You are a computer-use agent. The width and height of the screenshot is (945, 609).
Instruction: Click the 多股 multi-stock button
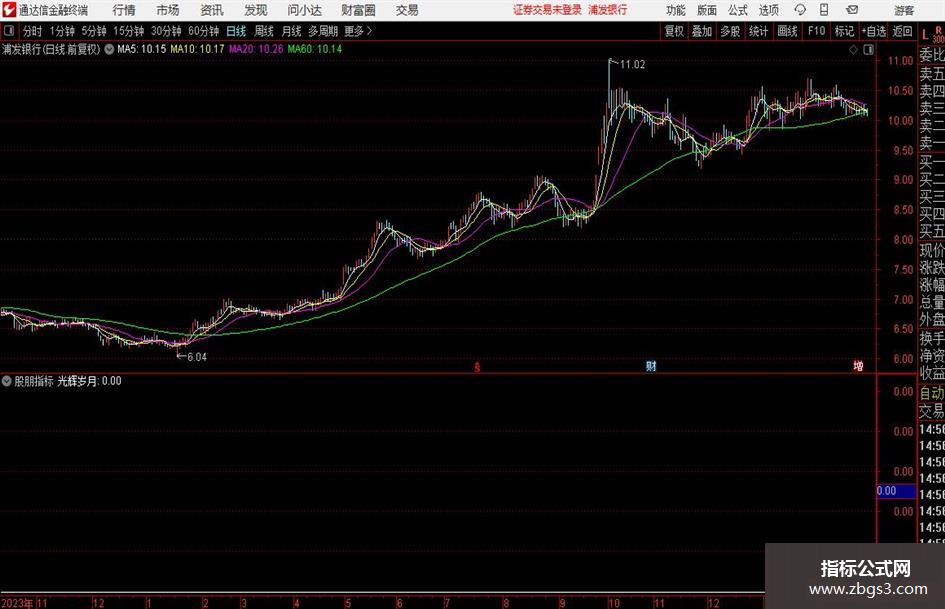pyautogui.click(x=730, y=31)
